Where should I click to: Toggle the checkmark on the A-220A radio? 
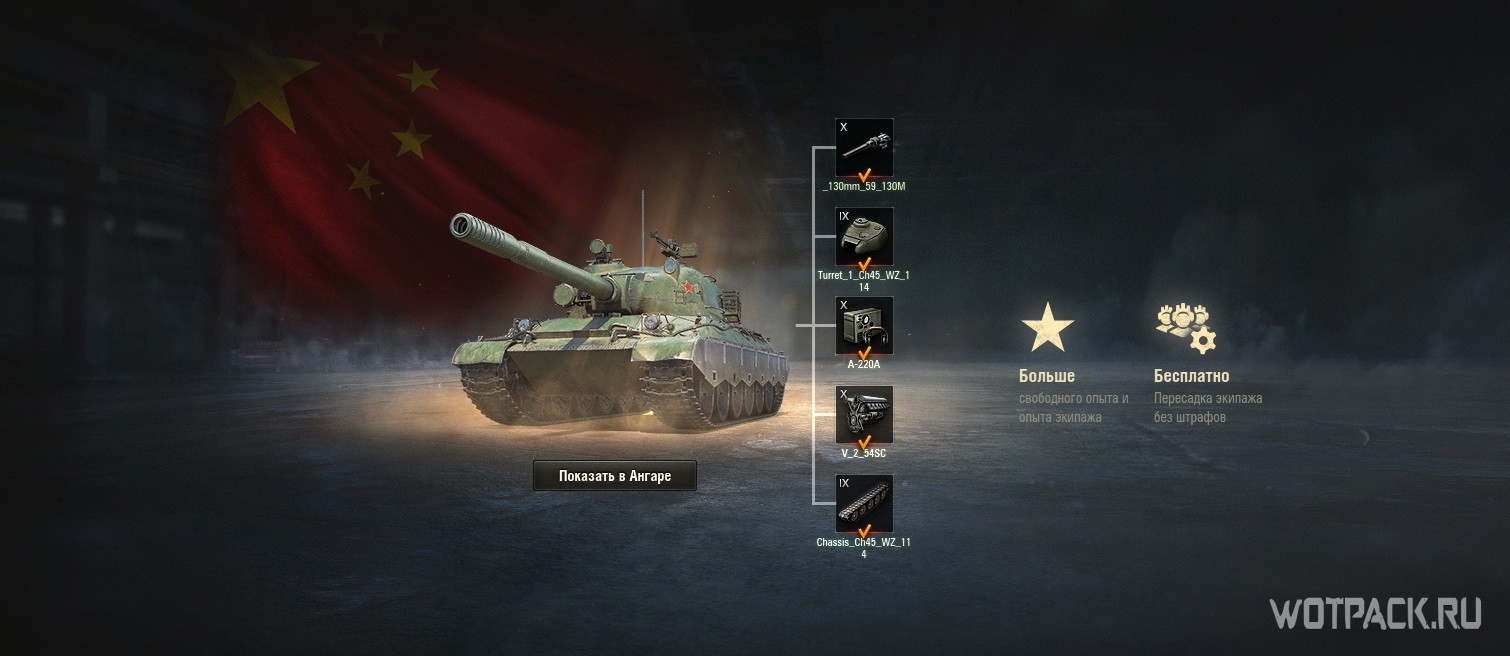tap(865, 352)
